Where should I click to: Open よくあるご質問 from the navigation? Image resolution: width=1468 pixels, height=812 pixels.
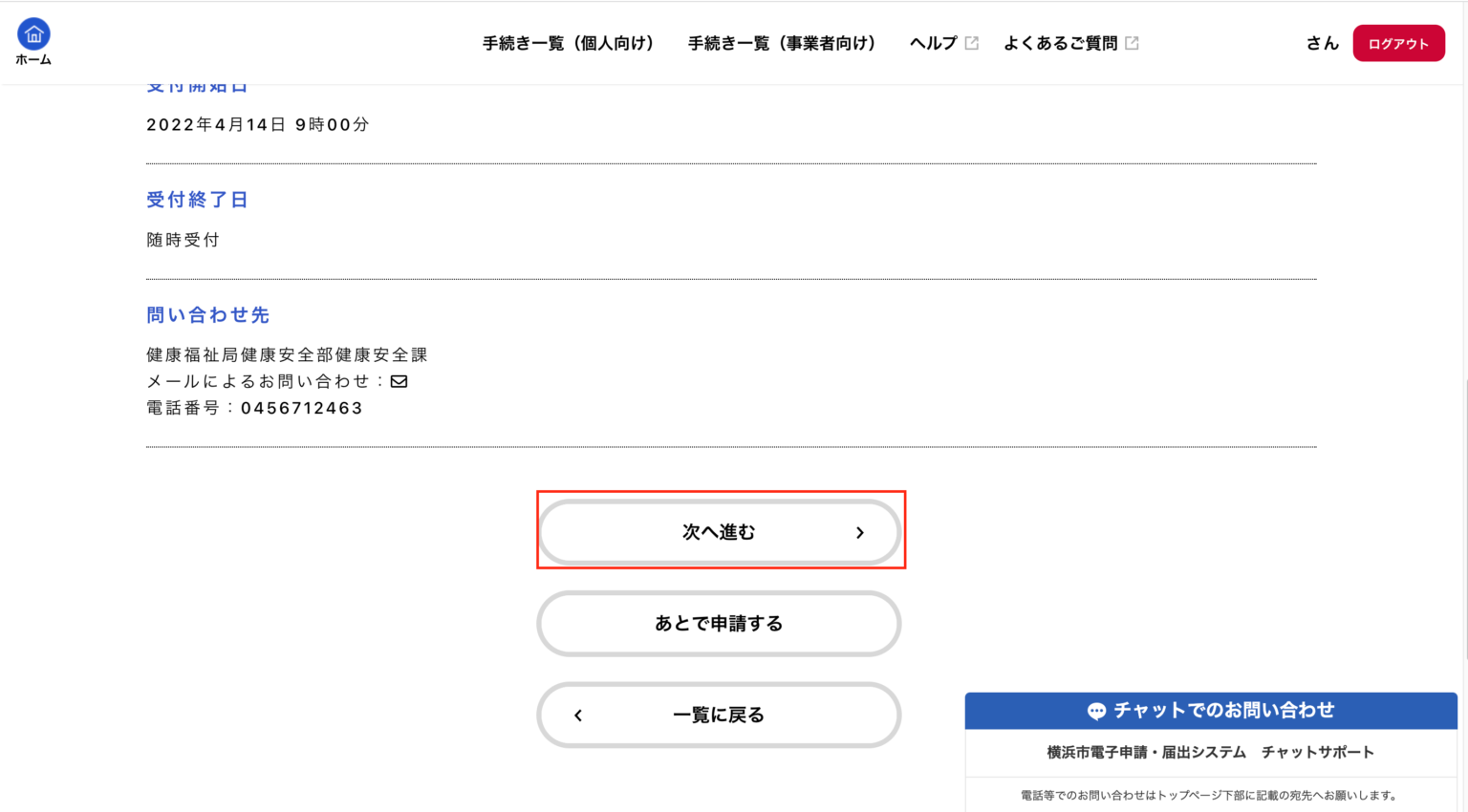tap(1063, 43)
